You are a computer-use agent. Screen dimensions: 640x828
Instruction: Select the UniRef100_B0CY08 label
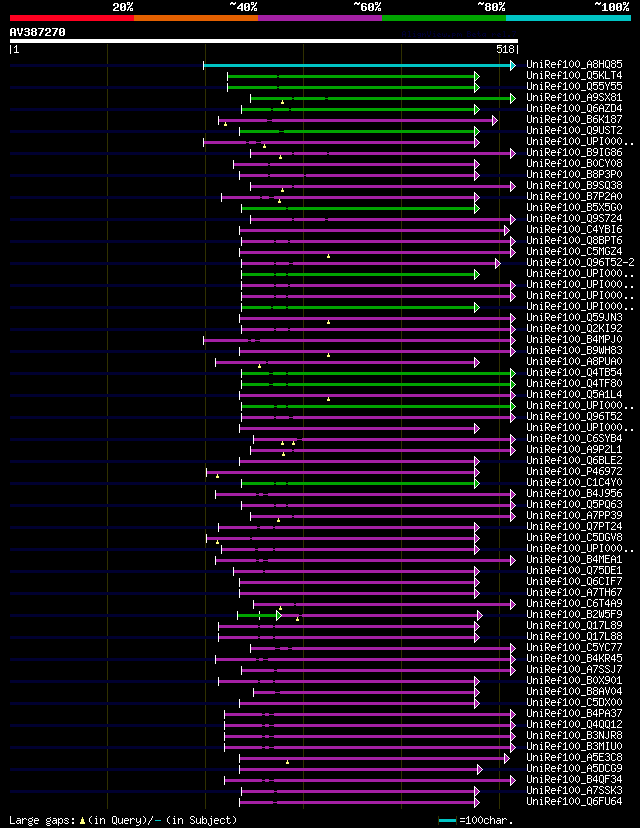click(x=575, y=163)
